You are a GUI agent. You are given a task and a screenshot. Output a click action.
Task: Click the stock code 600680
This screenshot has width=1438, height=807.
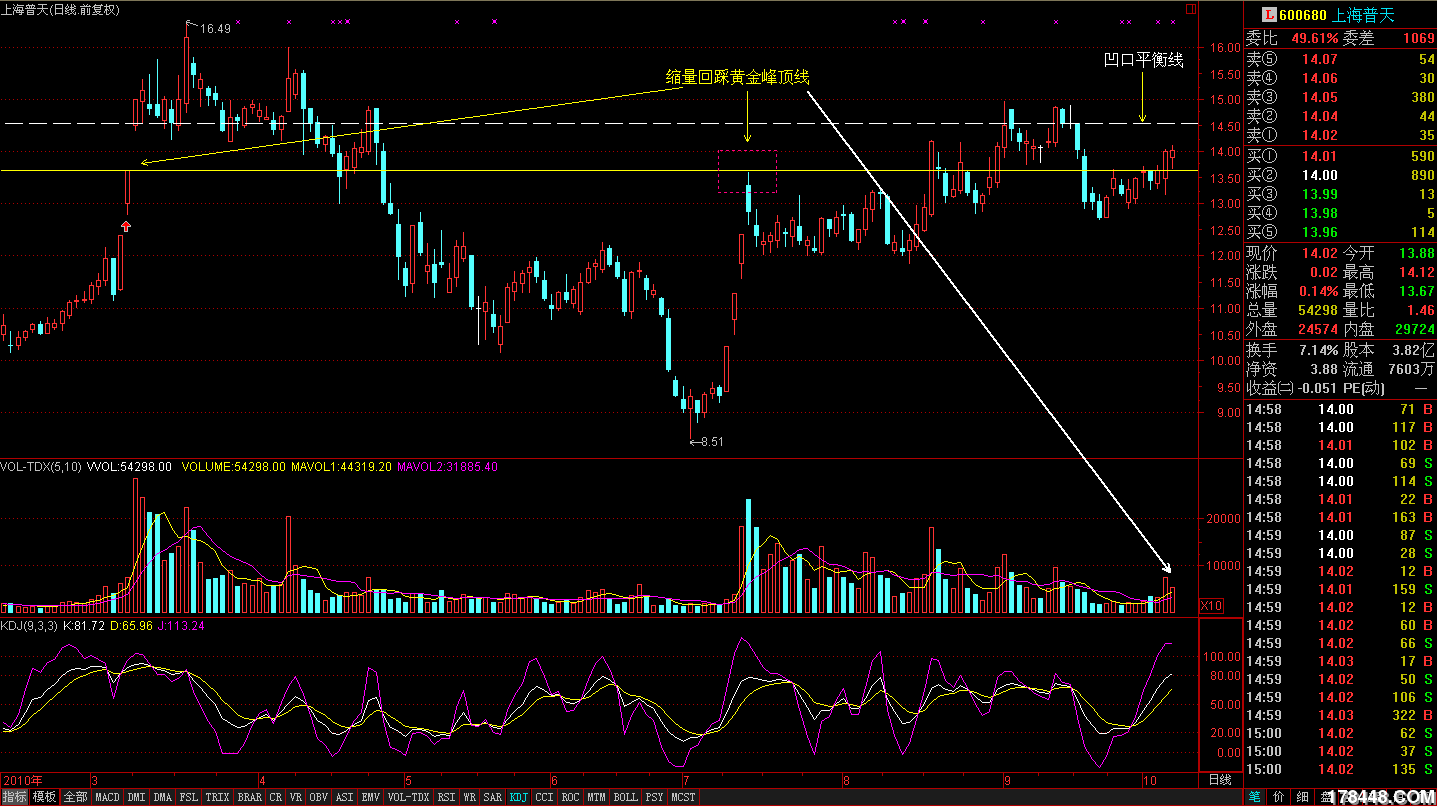pyautogui.click(x=1303, y=15)
